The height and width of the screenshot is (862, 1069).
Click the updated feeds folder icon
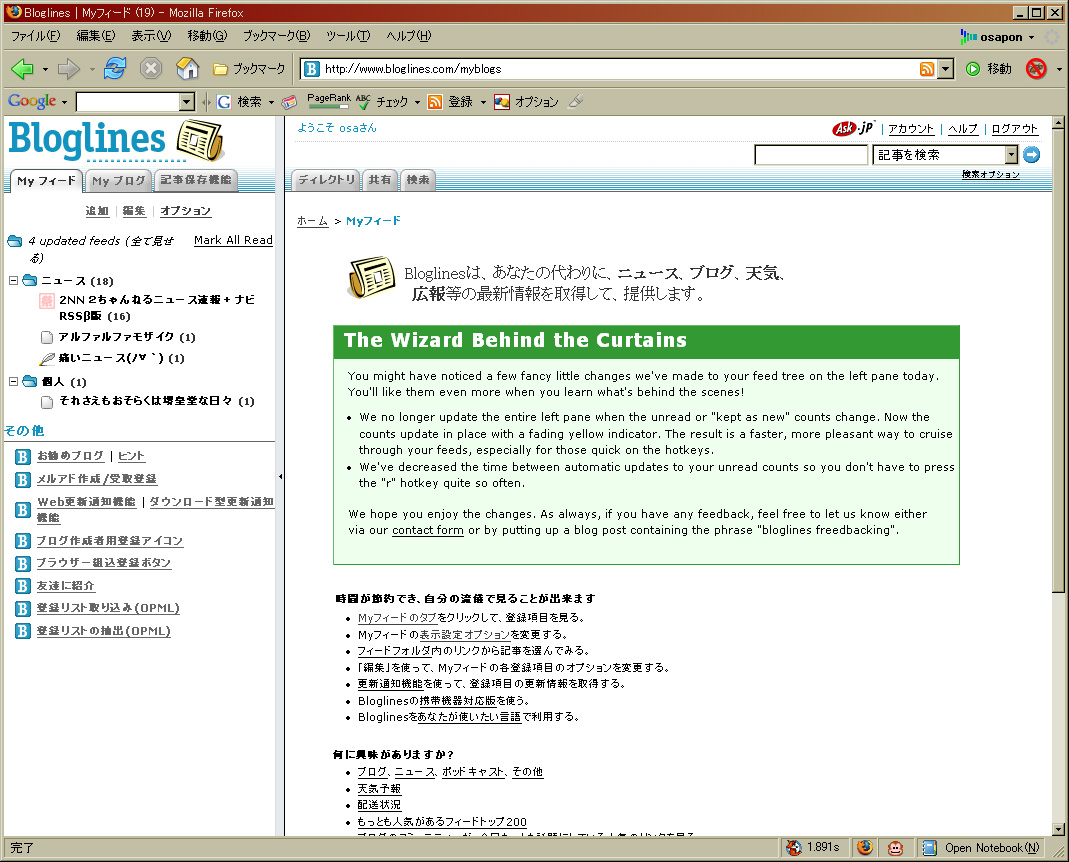(14, 241)
